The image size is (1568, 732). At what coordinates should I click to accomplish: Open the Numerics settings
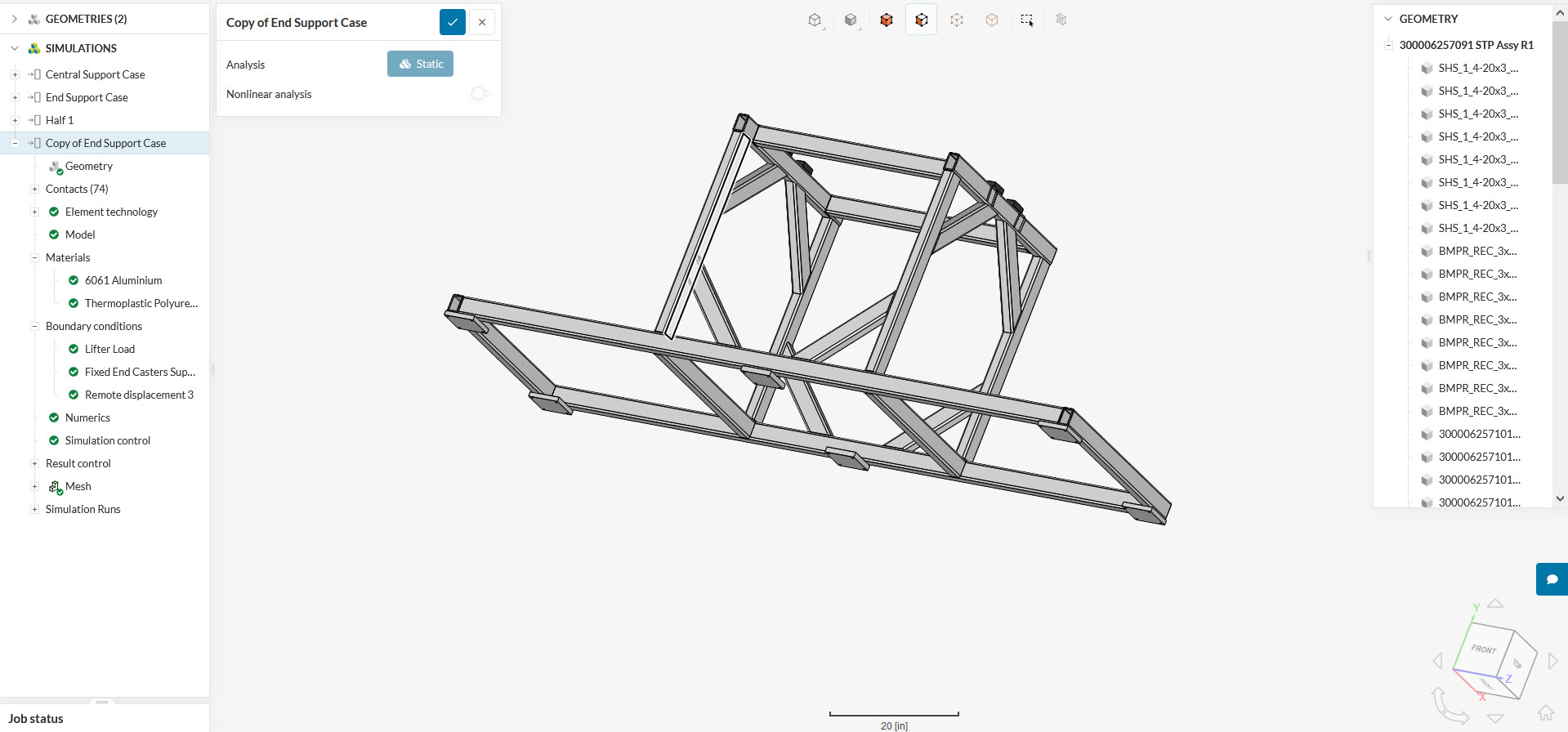(x=87, y=417)
